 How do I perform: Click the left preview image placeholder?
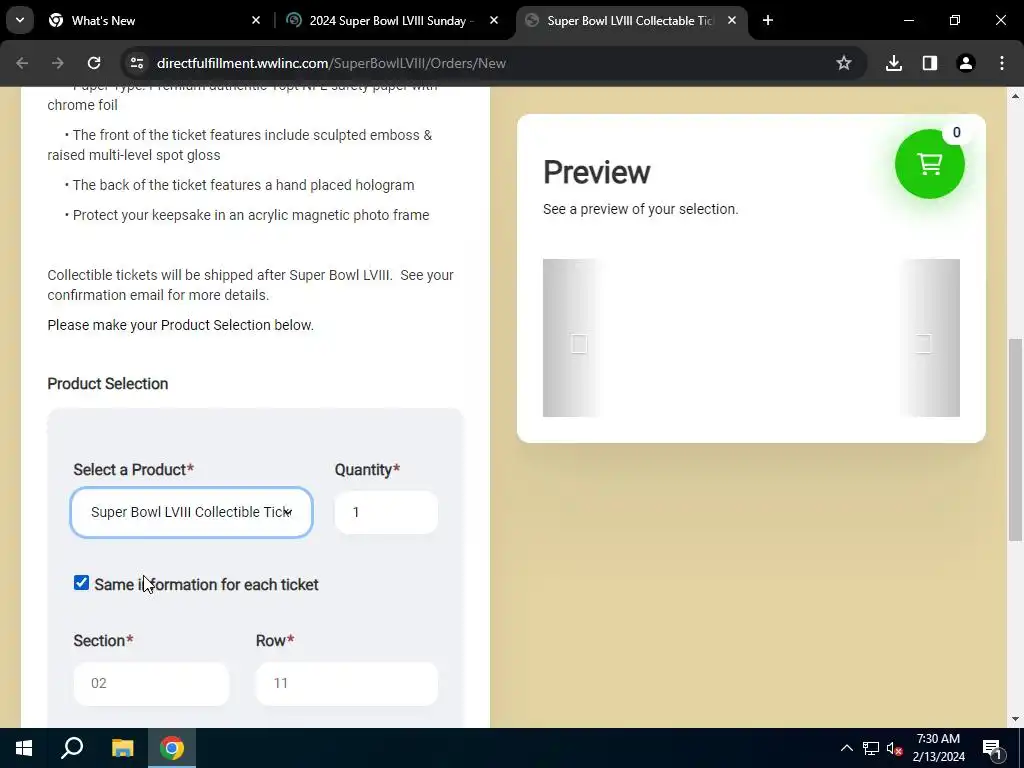(x=579, y=344)
